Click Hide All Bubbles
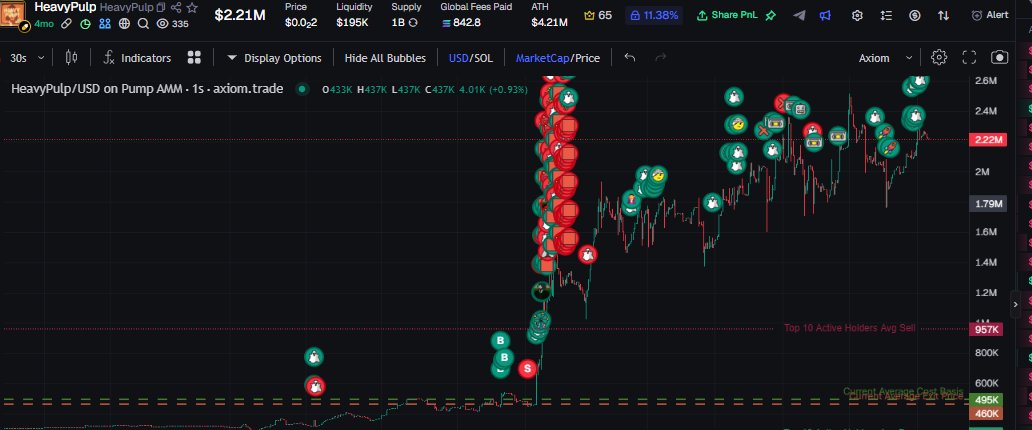The height and width of the screenshot is (430, 1032). (x=385, y=58)
